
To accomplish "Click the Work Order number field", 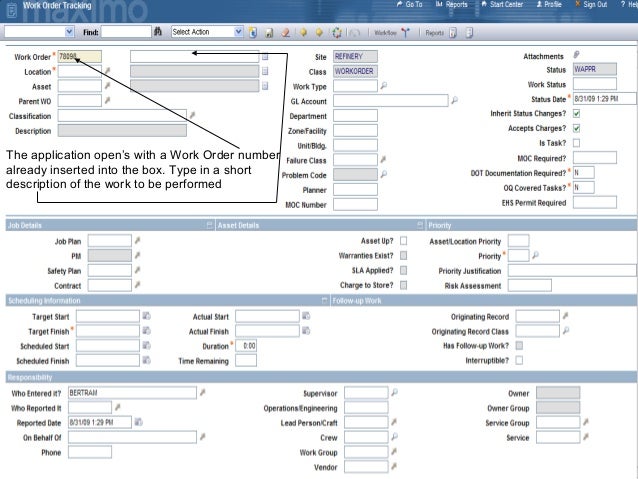I will pyautogui.click(x=80, y=57).
